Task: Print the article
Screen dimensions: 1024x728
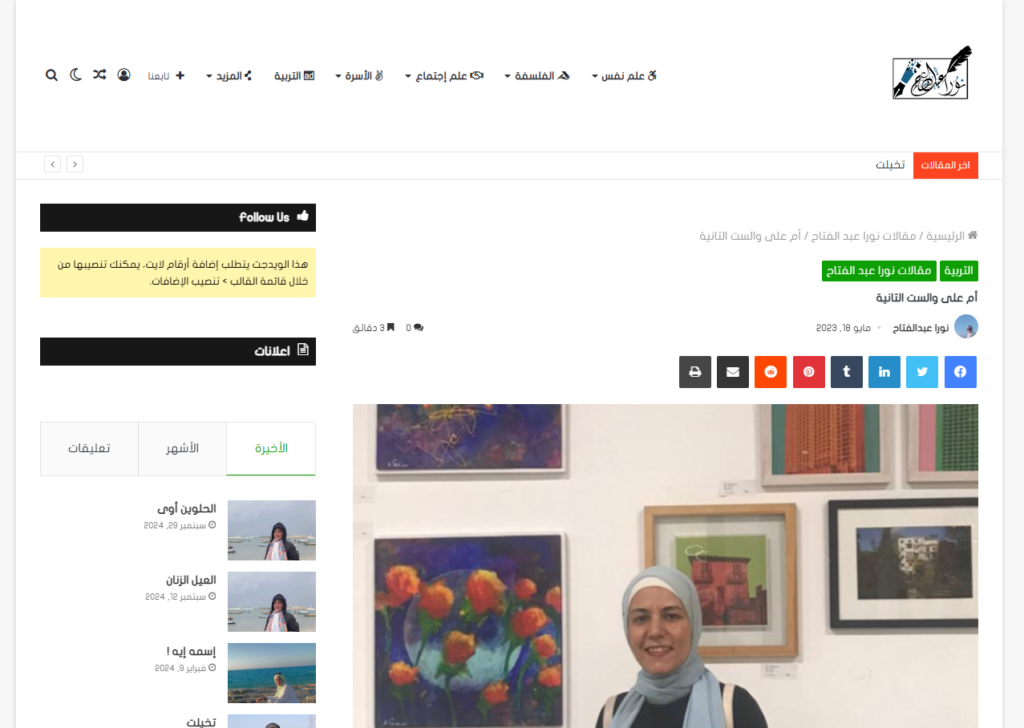Action: click(x=695, y=372)
